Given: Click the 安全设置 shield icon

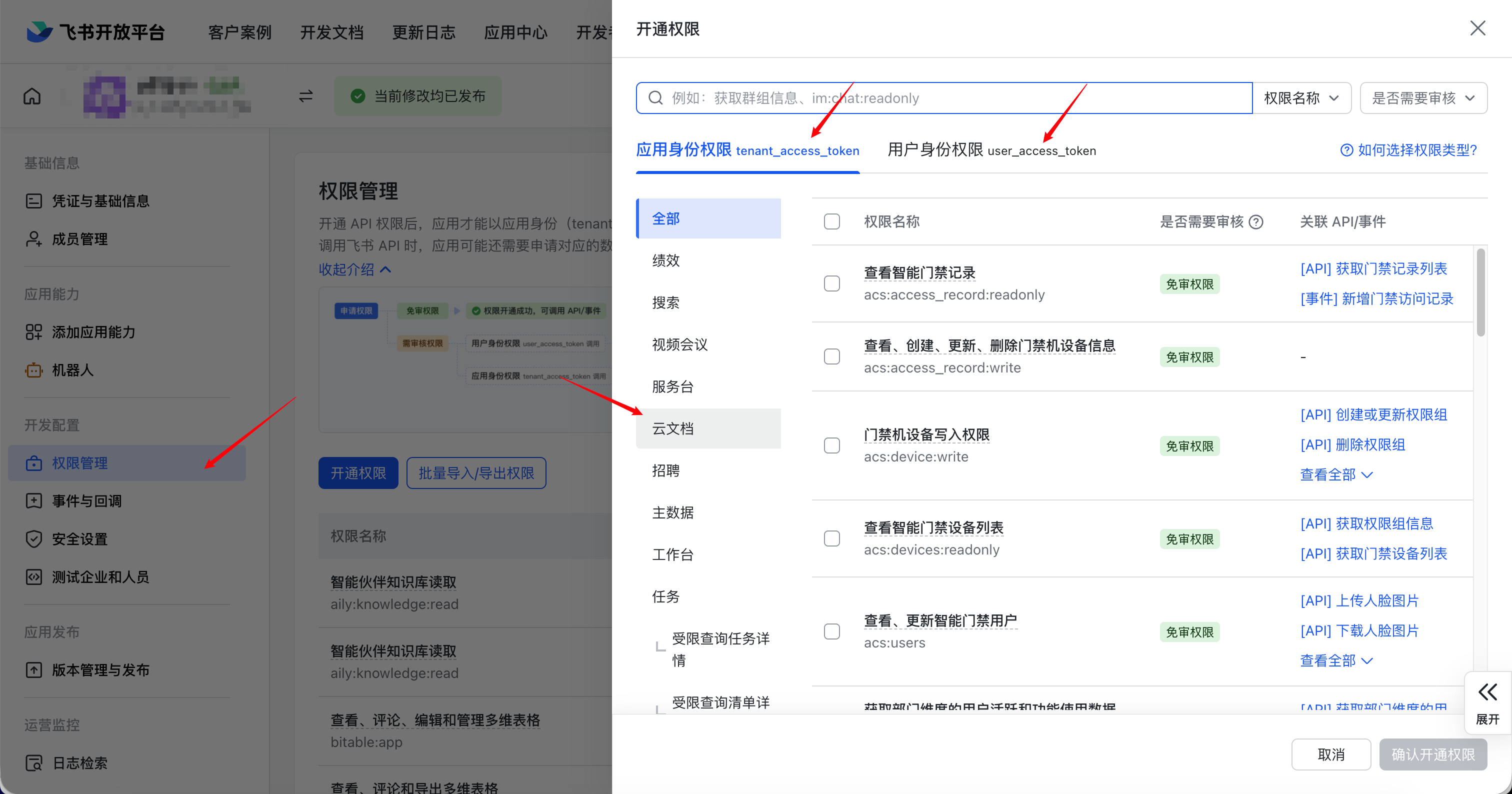Looking at the screenshot, I should pos(33,538).
